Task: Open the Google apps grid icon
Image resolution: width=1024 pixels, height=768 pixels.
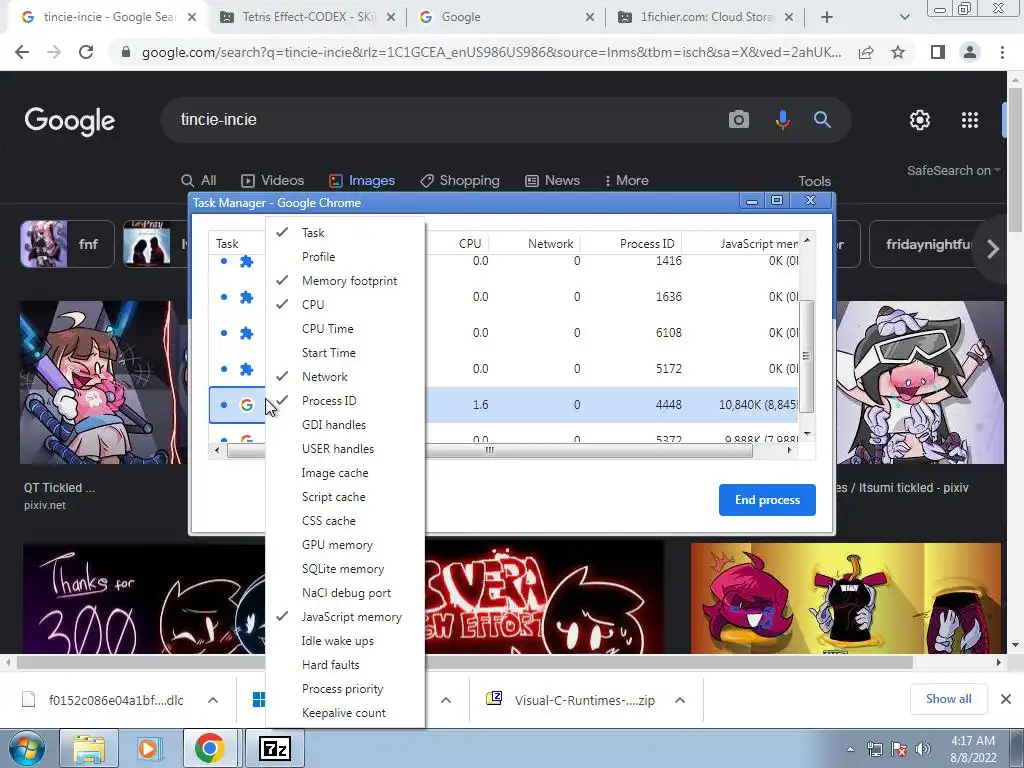Action: point(970,120)
